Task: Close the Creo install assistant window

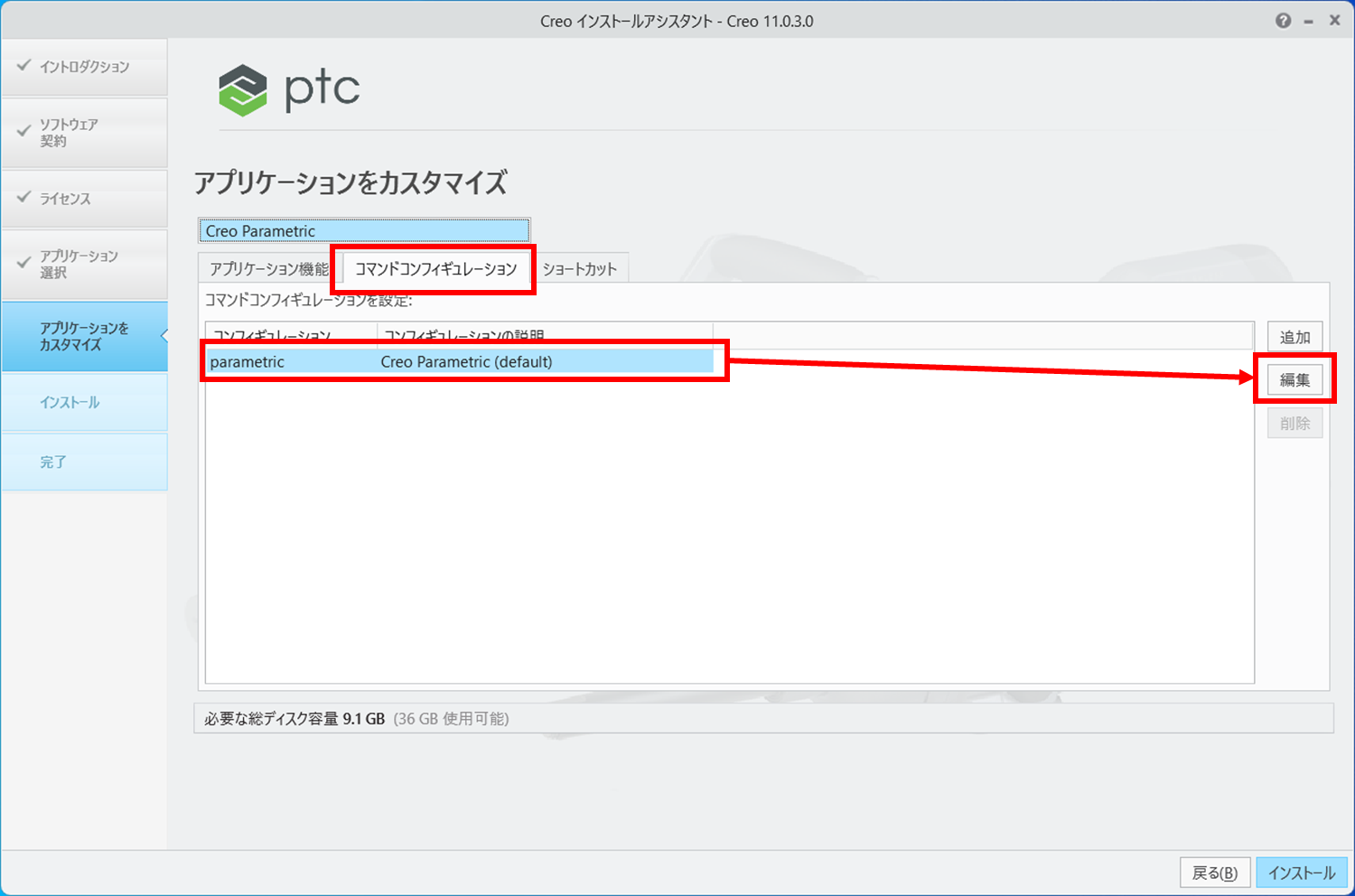Action: point(1334,21)
